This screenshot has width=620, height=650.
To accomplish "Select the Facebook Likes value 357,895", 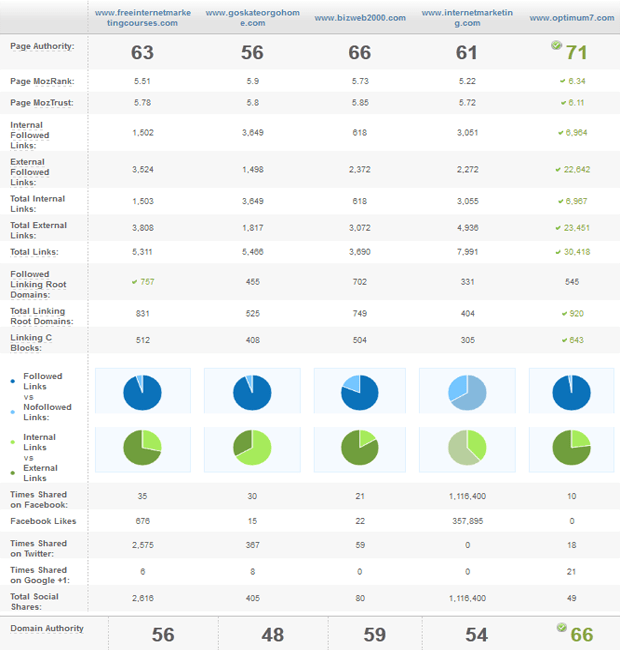I will [467, 521].
